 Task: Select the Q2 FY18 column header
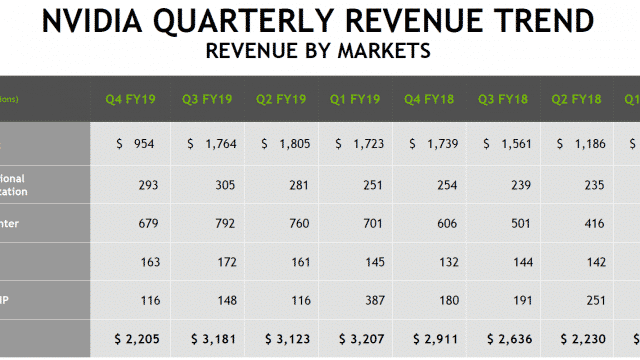coord(576,99)
